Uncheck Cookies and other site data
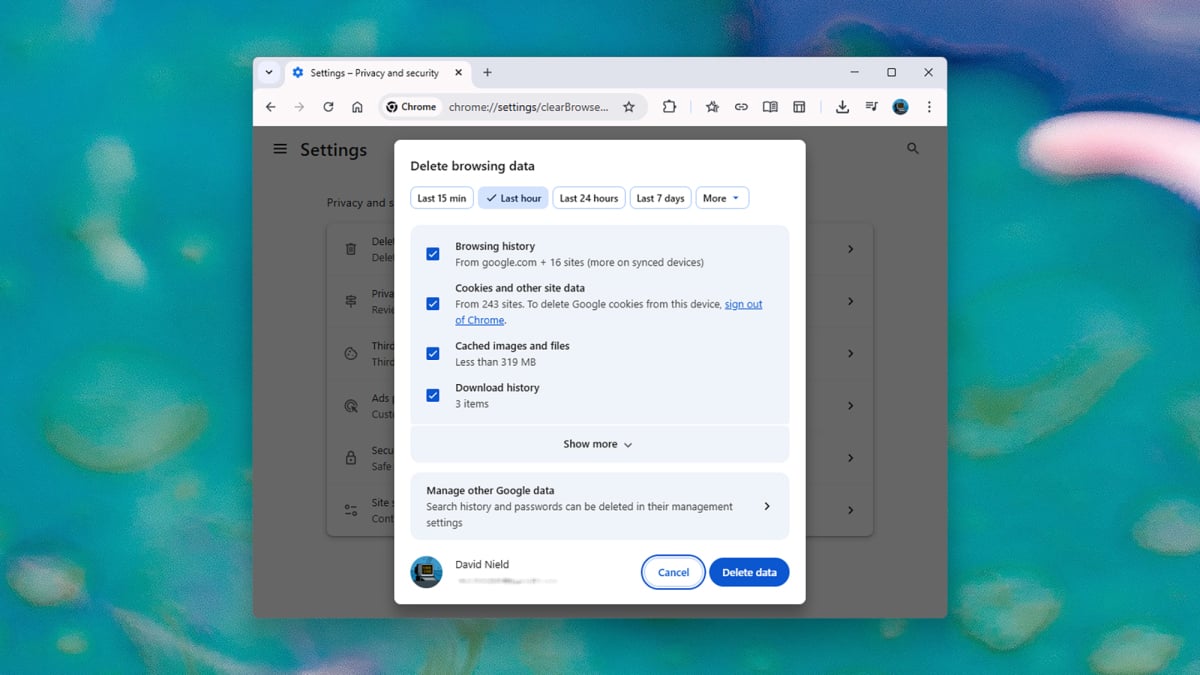1200x675 pixels. (433, 304)
